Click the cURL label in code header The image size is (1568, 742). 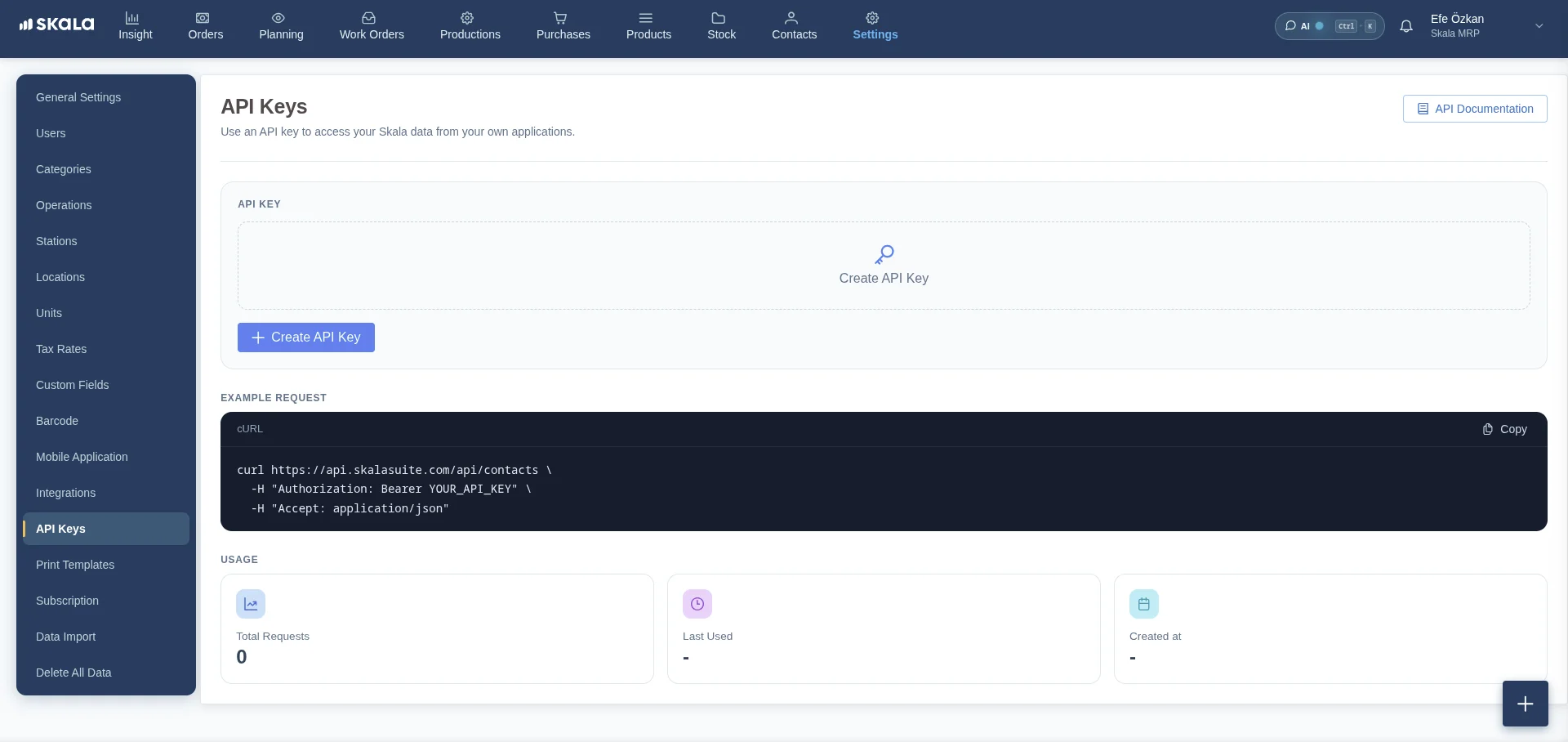click(x=250, y=429)
